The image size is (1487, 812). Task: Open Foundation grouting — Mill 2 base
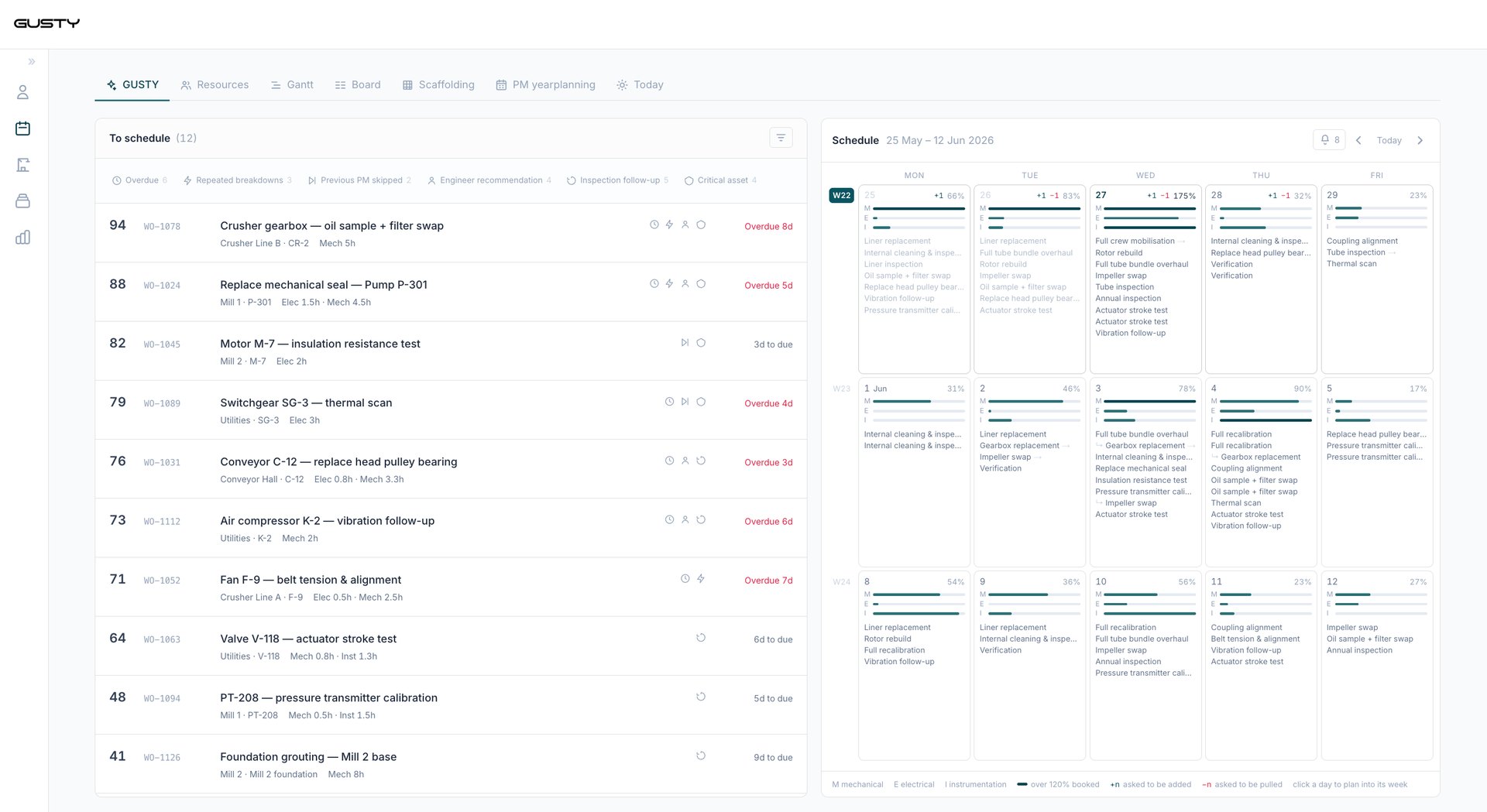click(451, 764)
